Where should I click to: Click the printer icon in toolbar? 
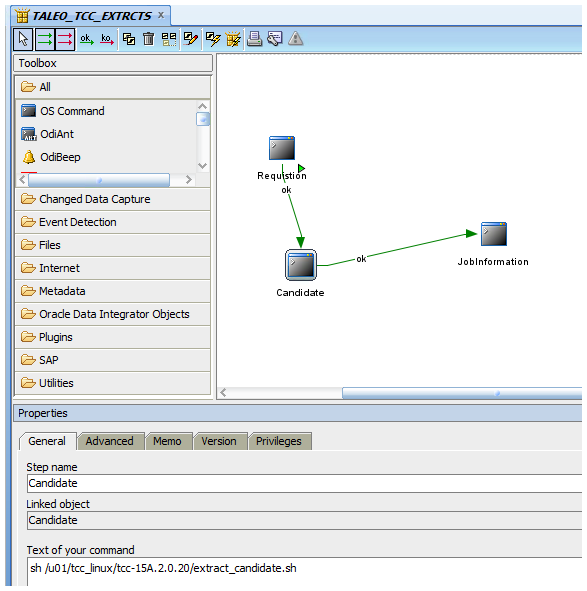point(254,39)
